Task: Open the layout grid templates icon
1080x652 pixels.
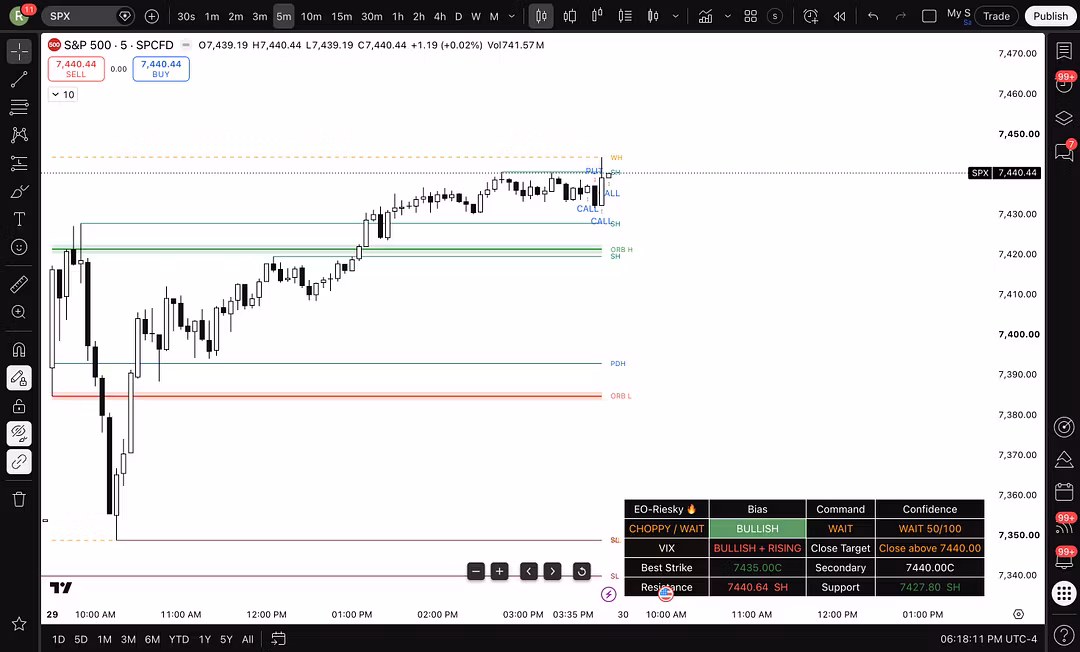Action: pos(751,16)
